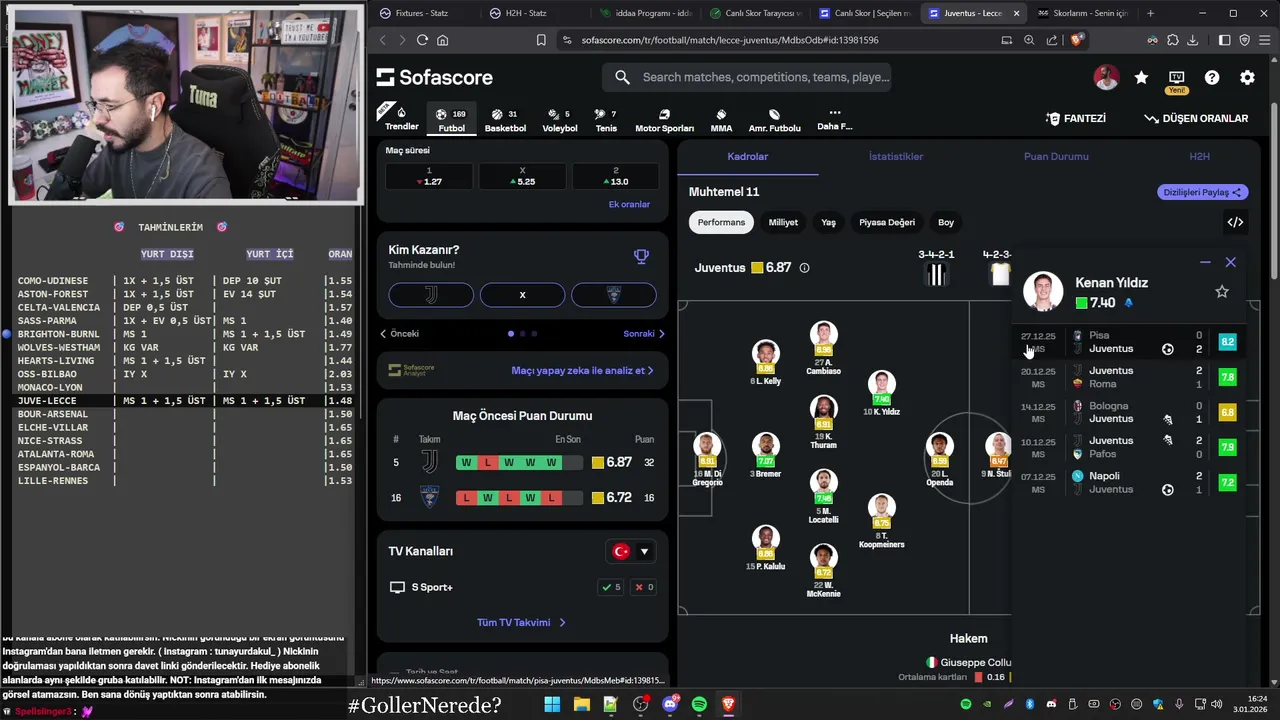Open the TV country flag dropdown
This screenshot has width=1280, height=720.
[x=631, y=551]
